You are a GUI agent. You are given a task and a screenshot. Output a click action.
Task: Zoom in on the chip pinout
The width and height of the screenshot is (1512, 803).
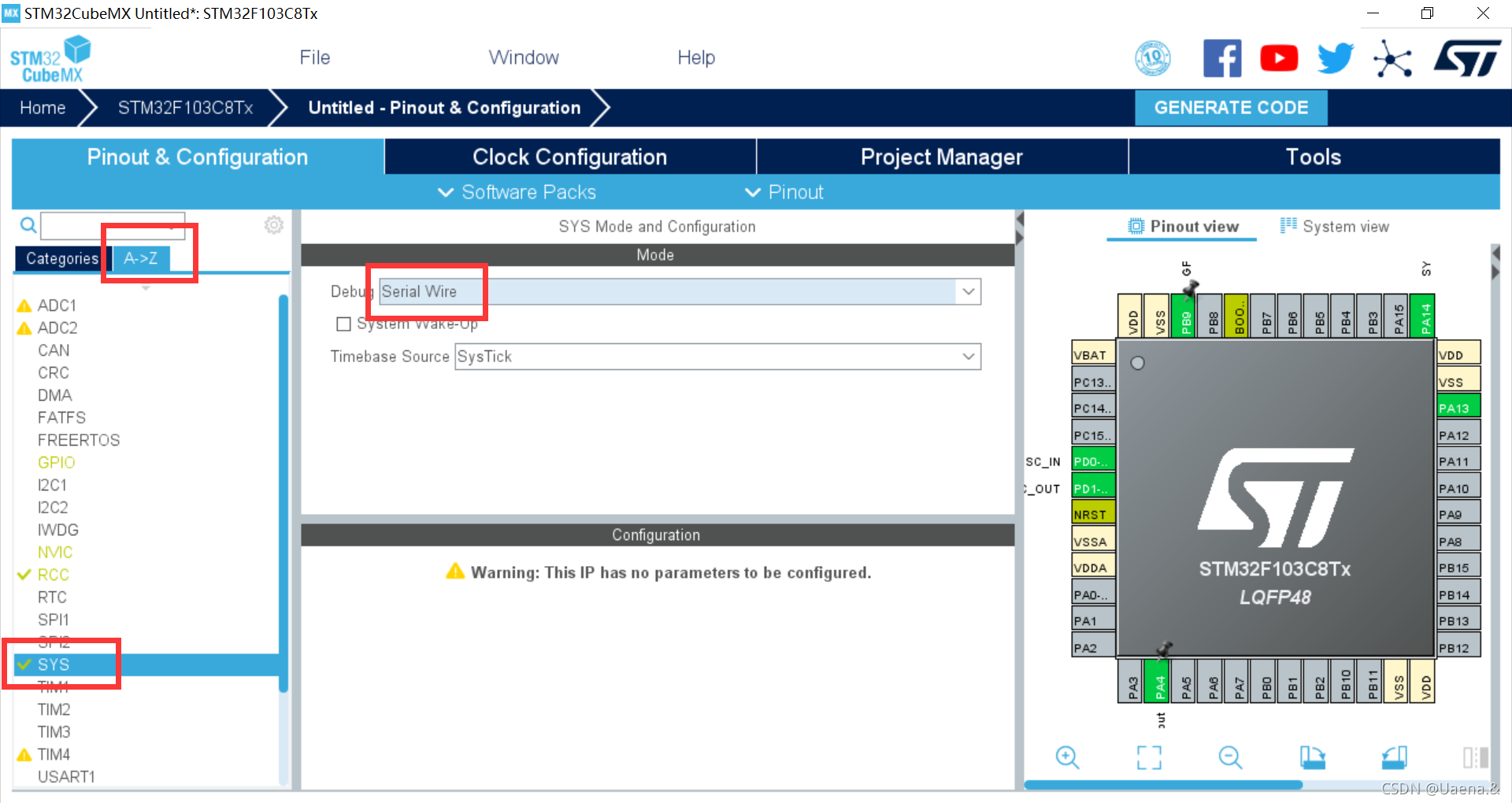coord(1068,757)
